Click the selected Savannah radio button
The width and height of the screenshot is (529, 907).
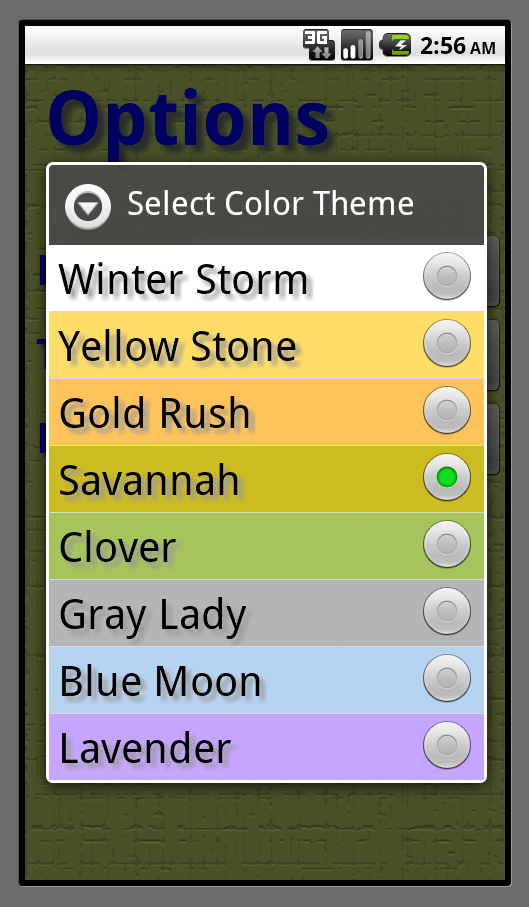[x=447, y=477]
